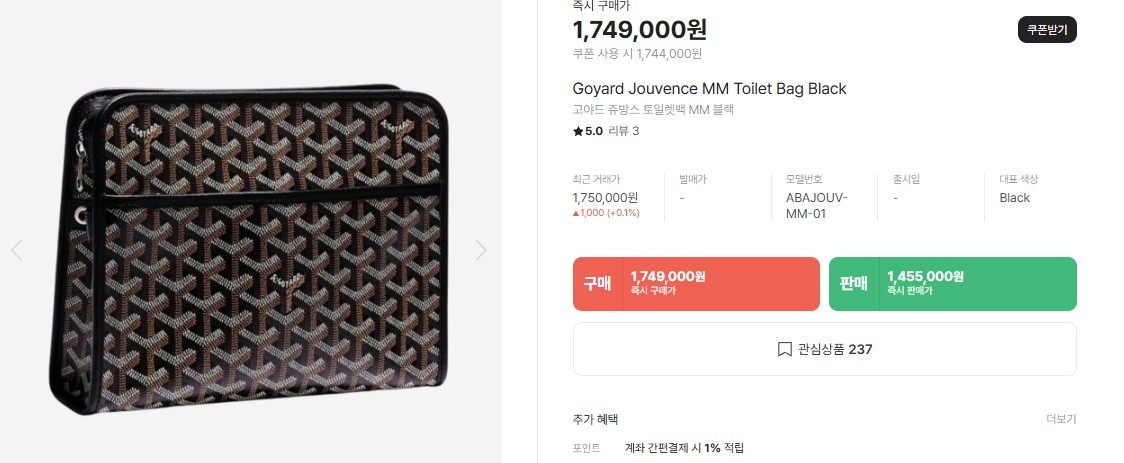Click the red price-change triangle indicator

click(x=576, y=213)
